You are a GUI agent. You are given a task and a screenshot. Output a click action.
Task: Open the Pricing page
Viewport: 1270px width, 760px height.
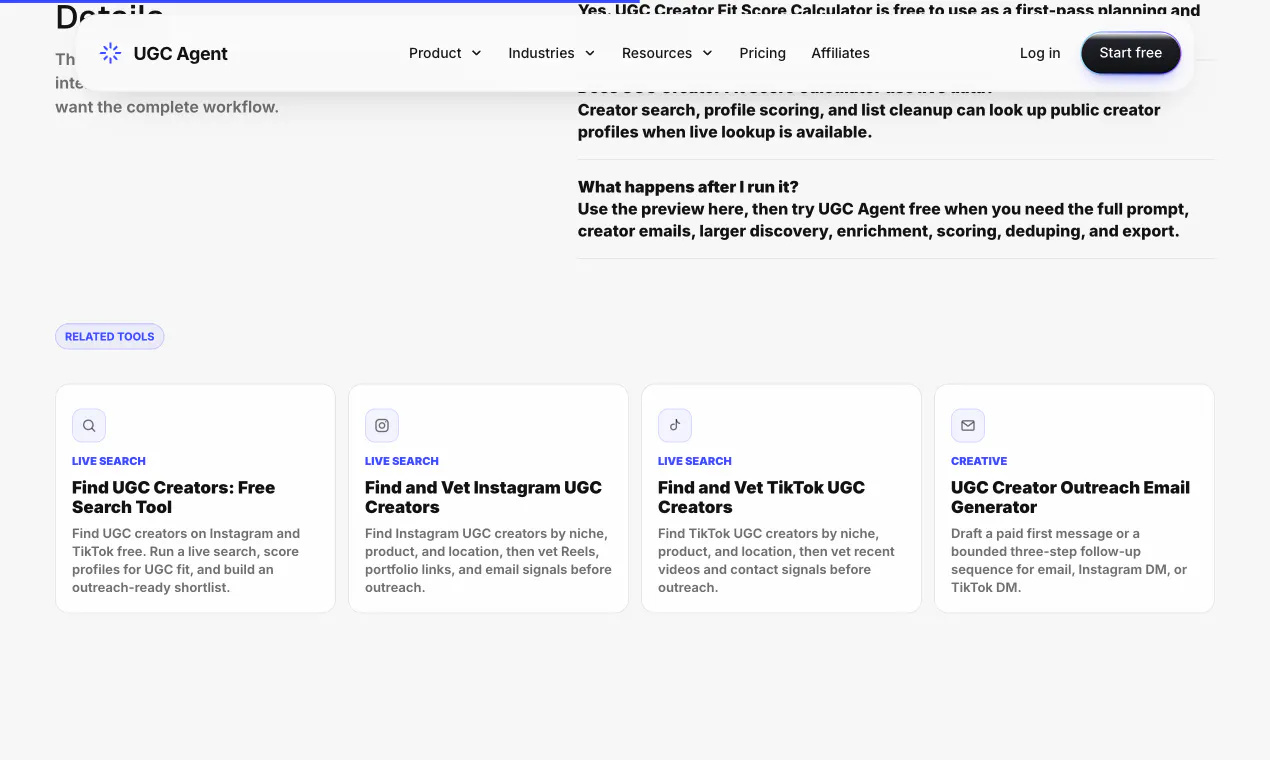pyautogui.click(x=763, y=53)
